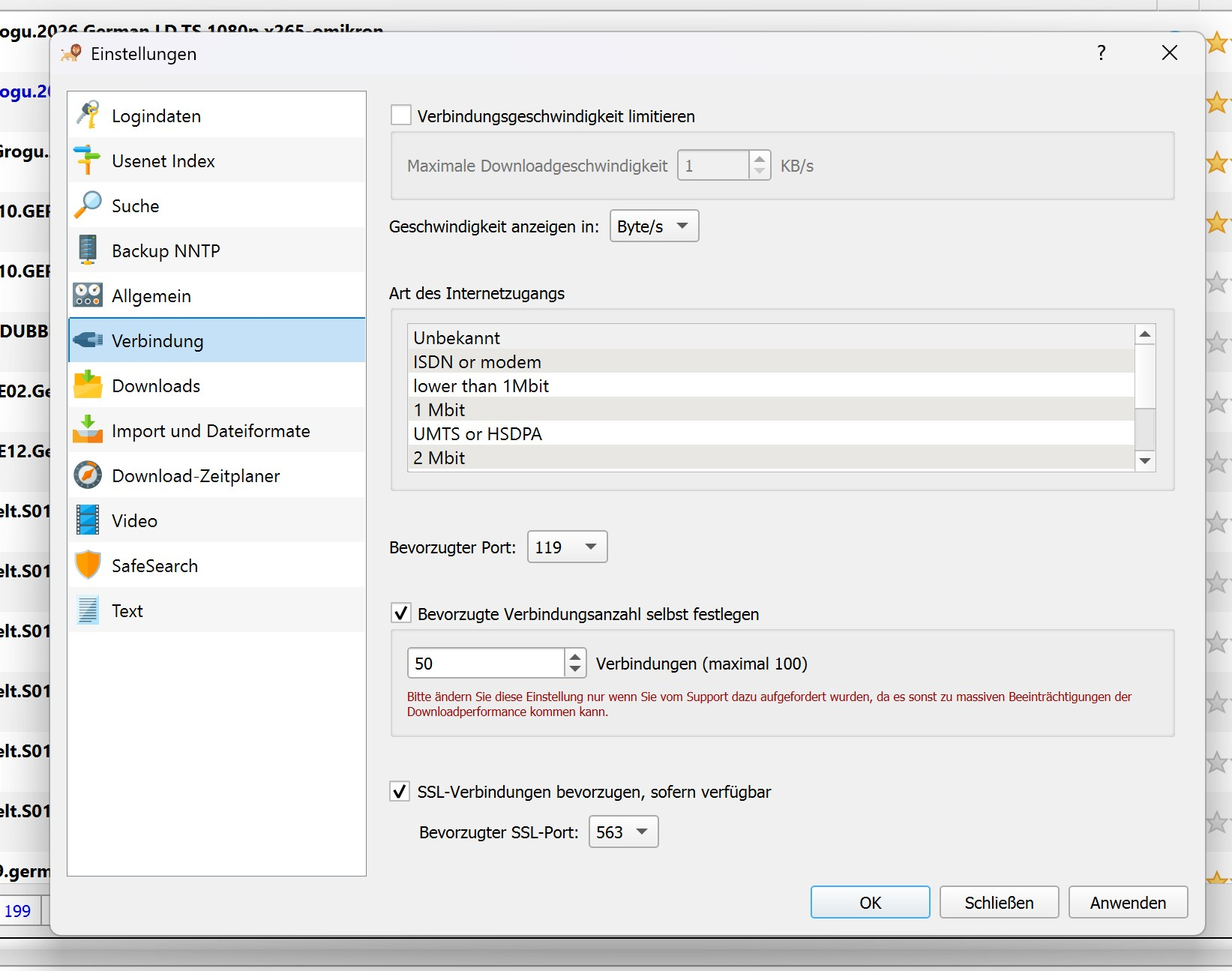The image size is (1232, 971).
Task: Open the Video settings page
Action: pyautogui.click(x=217, y=520)
